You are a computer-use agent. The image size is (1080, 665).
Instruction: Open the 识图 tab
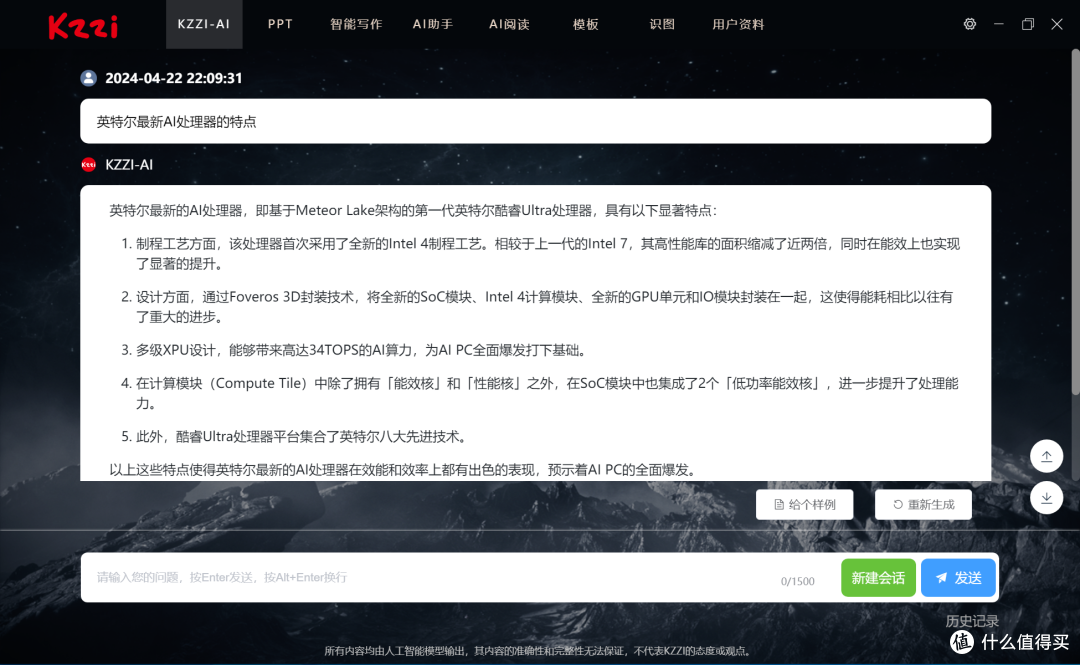[x=662, y=24]
